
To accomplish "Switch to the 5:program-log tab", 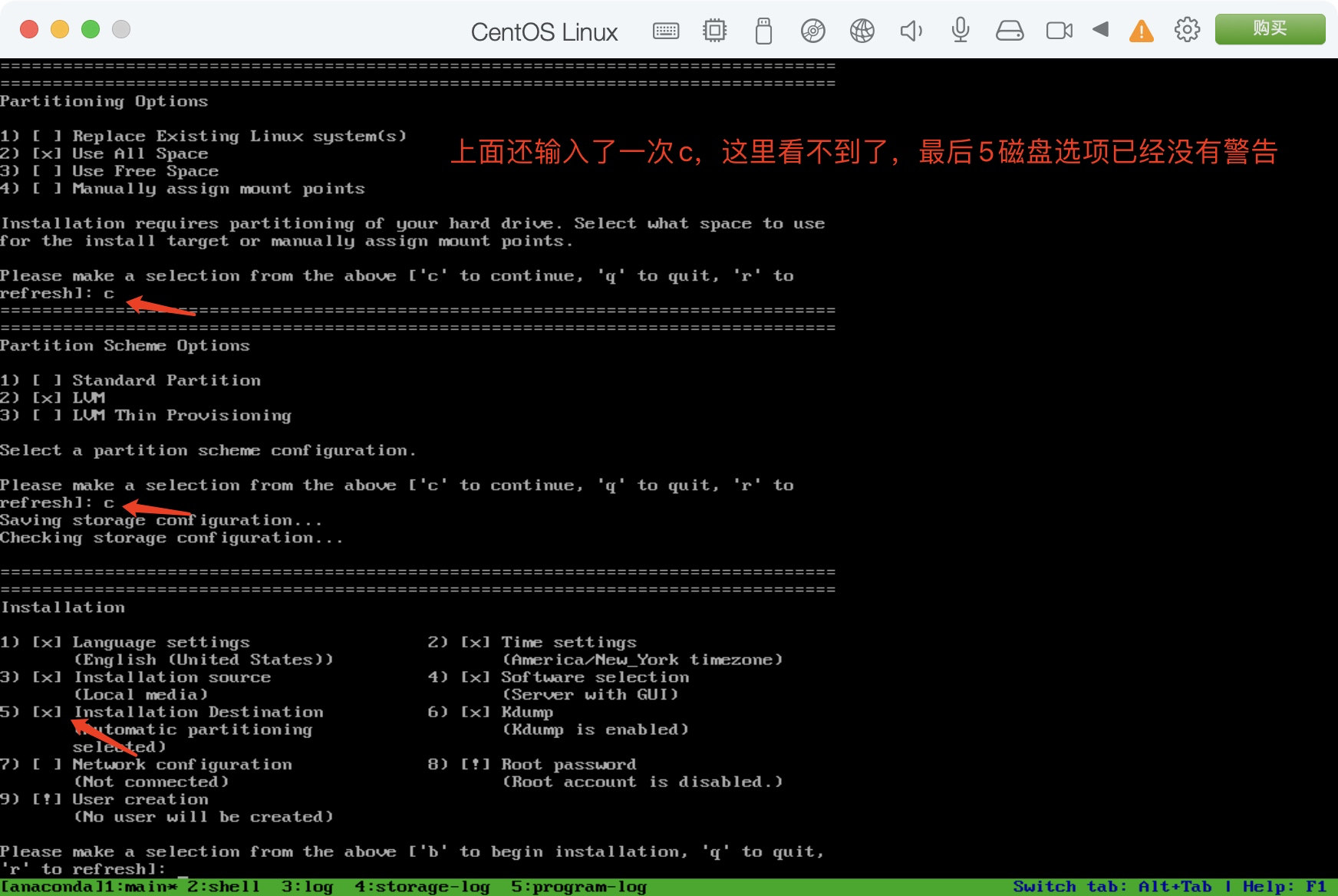I will pos(578,887).
